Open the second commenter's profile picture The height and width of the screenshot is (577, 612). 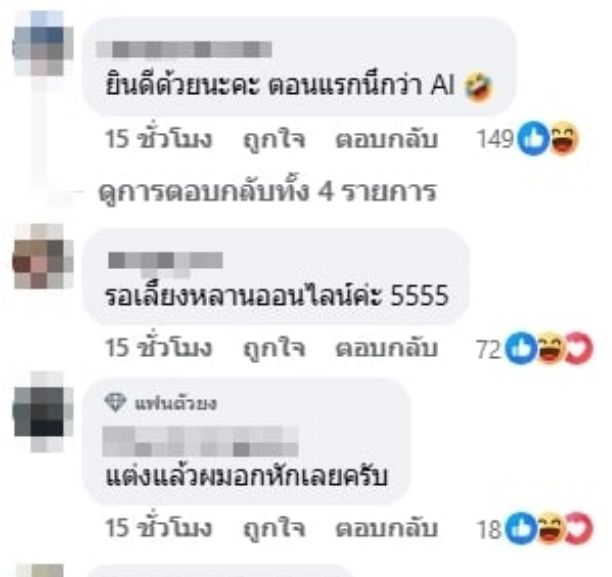[43, 256]
